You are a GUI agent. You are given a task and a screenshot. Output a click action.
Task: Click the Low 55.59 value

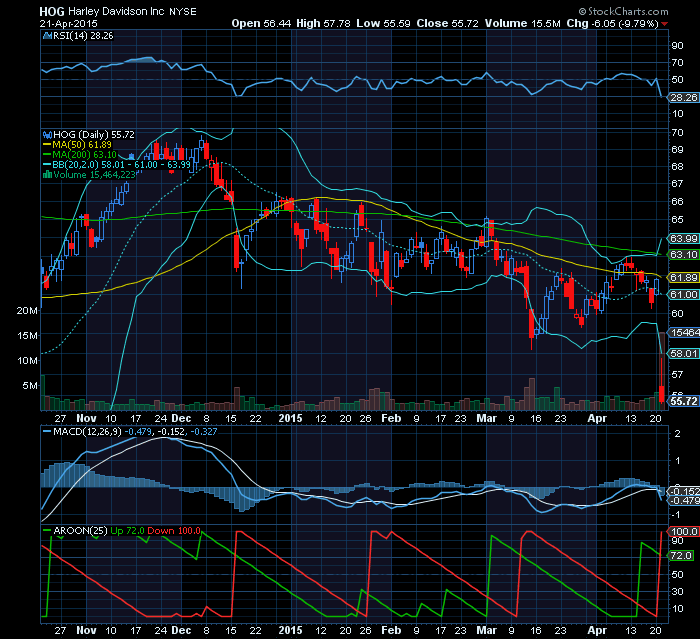coord(383,24)
